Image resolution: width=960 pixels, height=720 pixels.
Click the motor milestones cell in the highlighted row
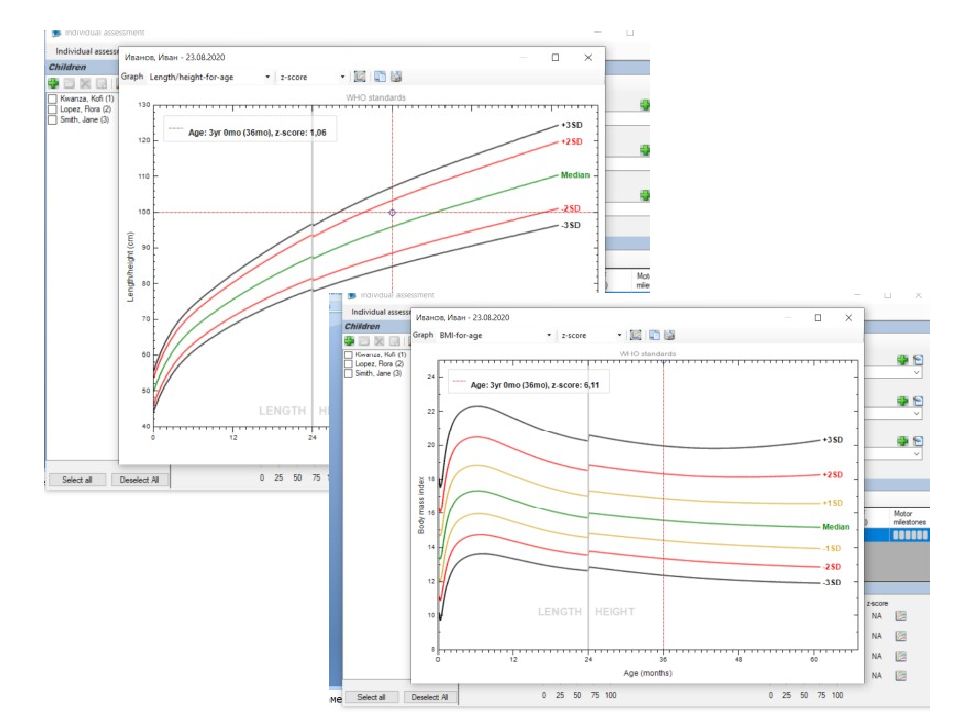click(x=909, y=535)
